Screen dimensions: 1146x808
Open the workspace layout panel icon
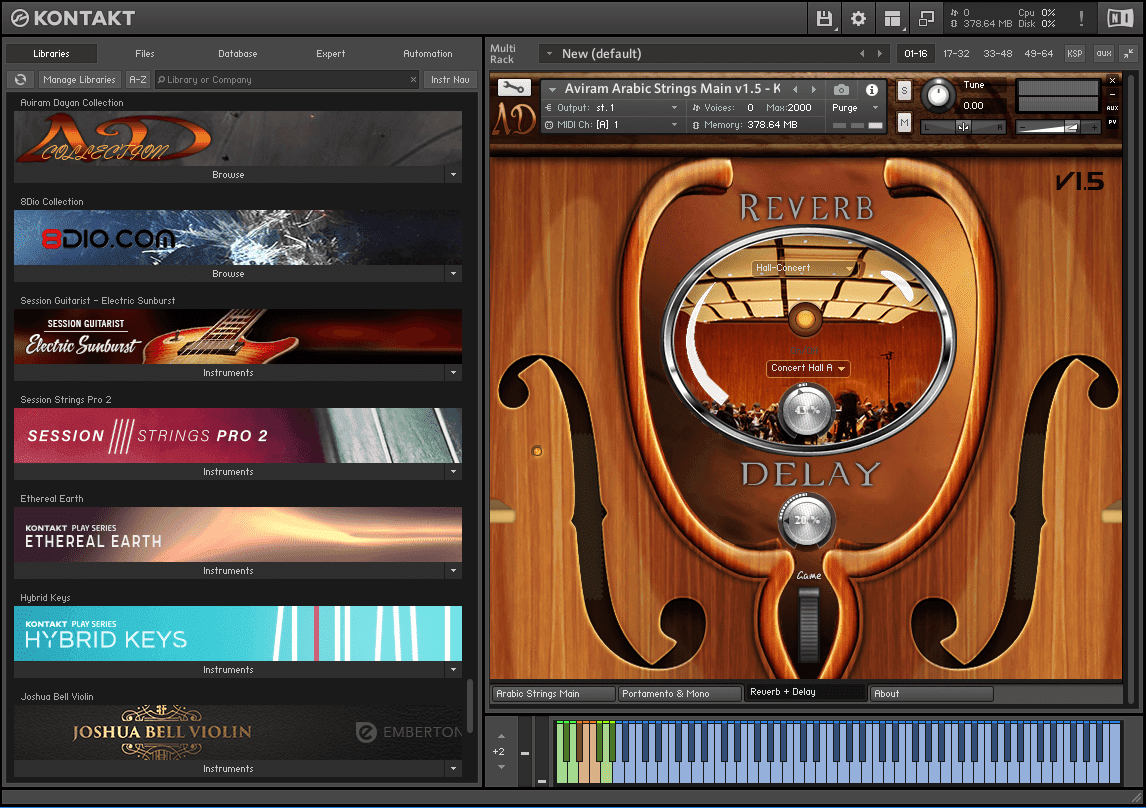[x=892, y=18]
